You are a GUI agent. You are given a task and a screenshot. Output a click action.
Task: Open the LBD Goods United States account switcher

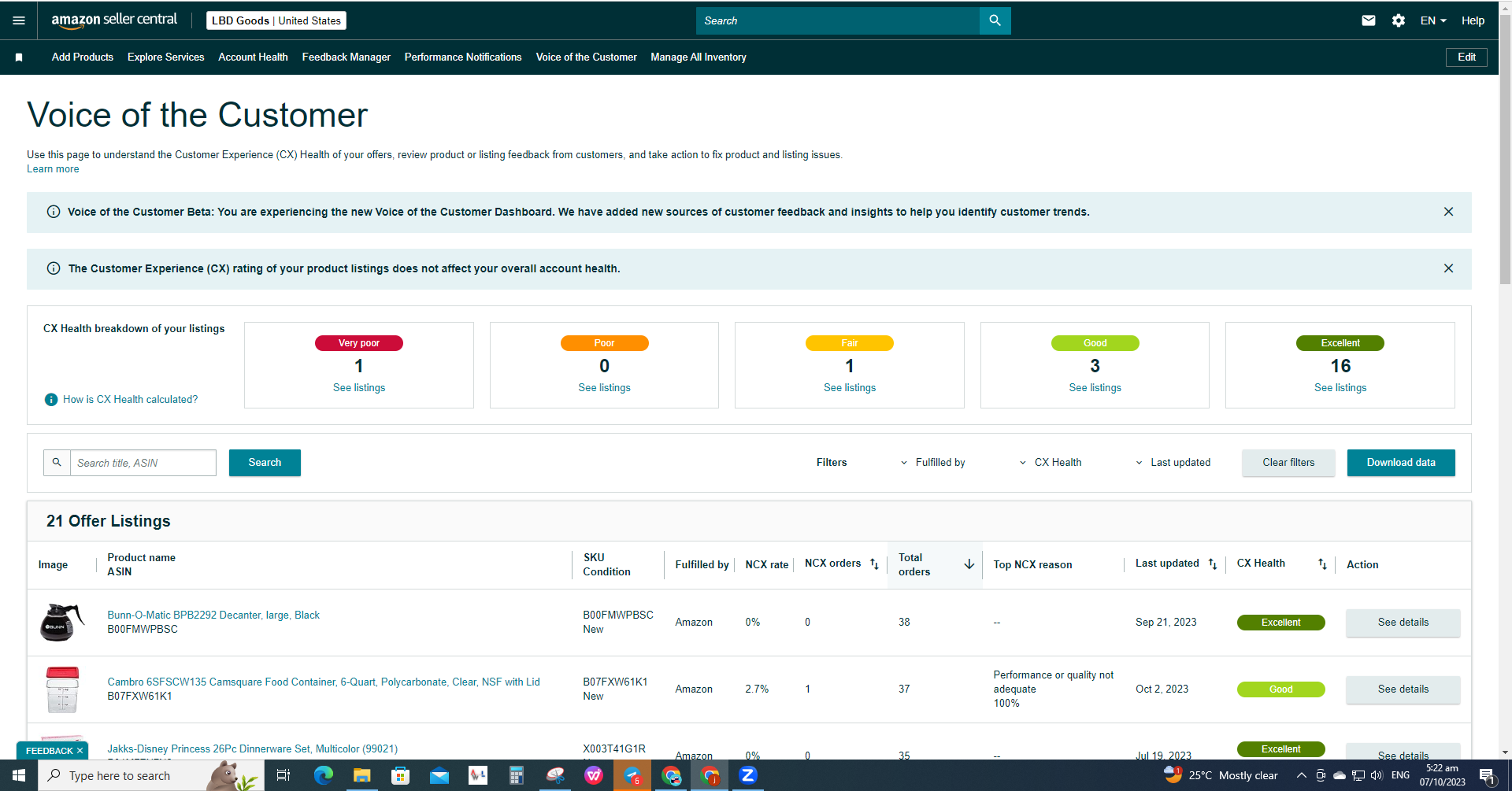coord(276,20)
